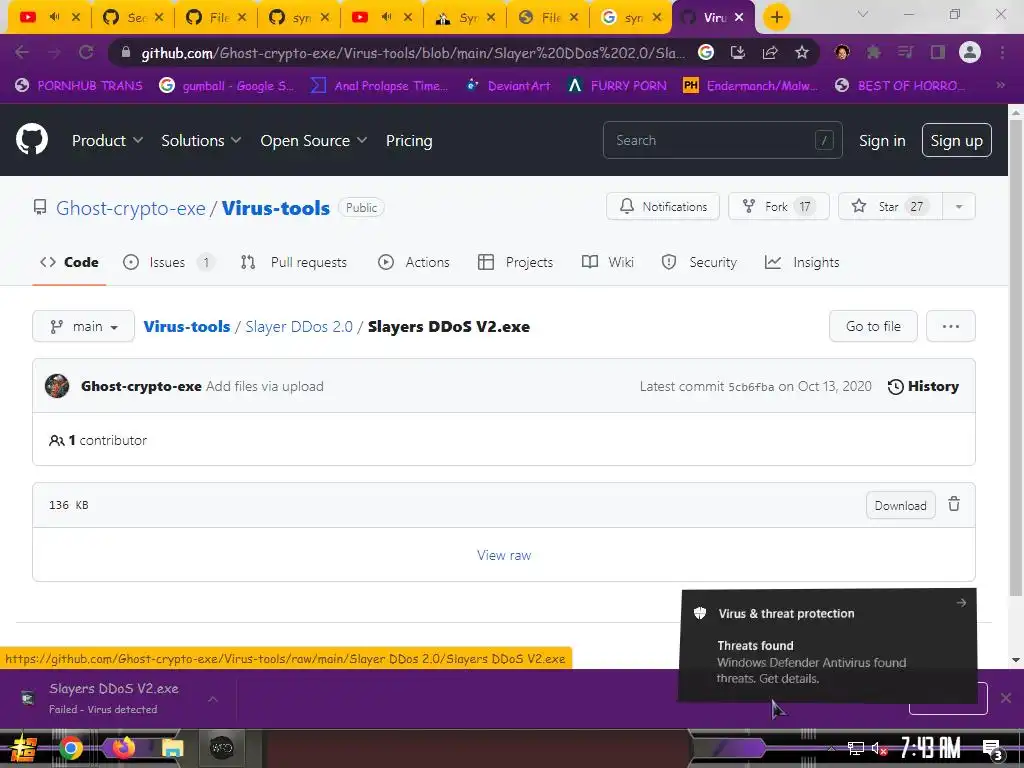This screenshot has height=768, width=1024.
Task: Open the Ghost-crypto-exe owner link
Action: pyautogui.click(x=131, y=208)
